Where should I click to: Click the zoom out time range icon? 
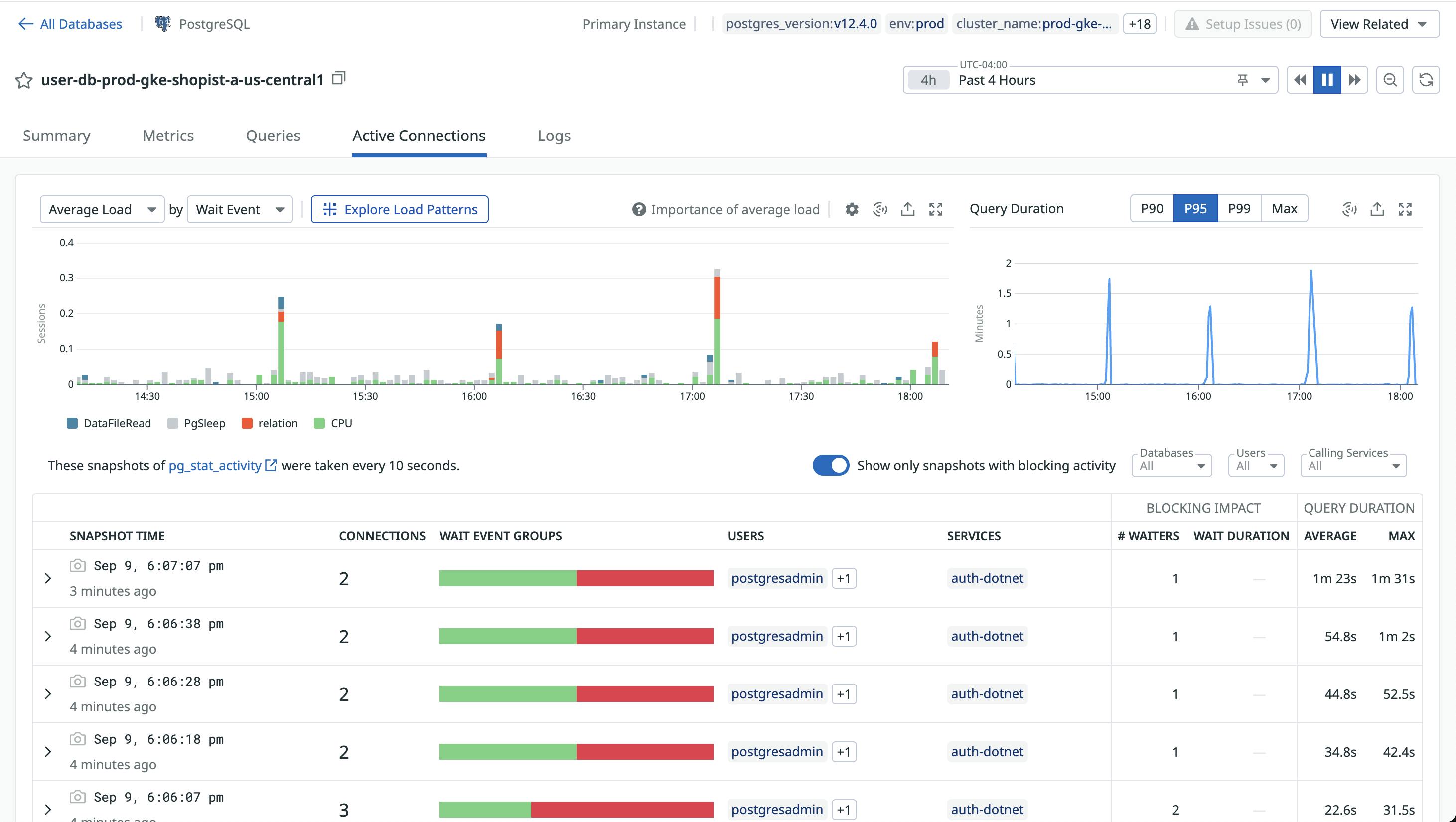(x=1390, y=80)
